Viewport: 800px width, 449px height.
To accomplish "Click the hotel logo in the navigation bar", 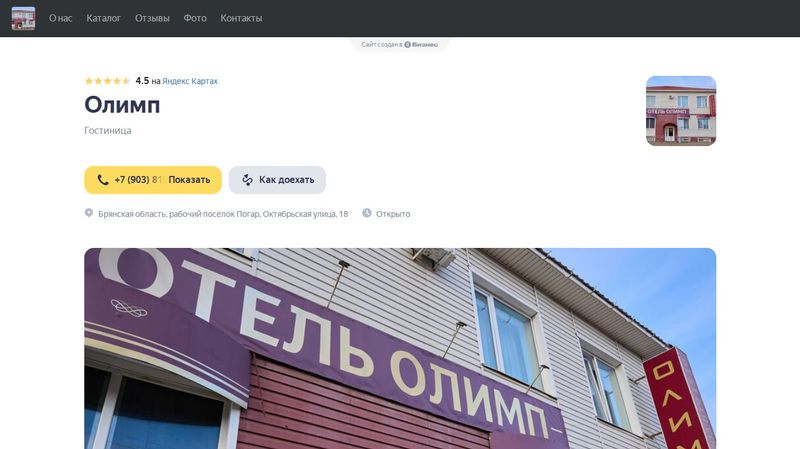I will [x=23, y=18].
